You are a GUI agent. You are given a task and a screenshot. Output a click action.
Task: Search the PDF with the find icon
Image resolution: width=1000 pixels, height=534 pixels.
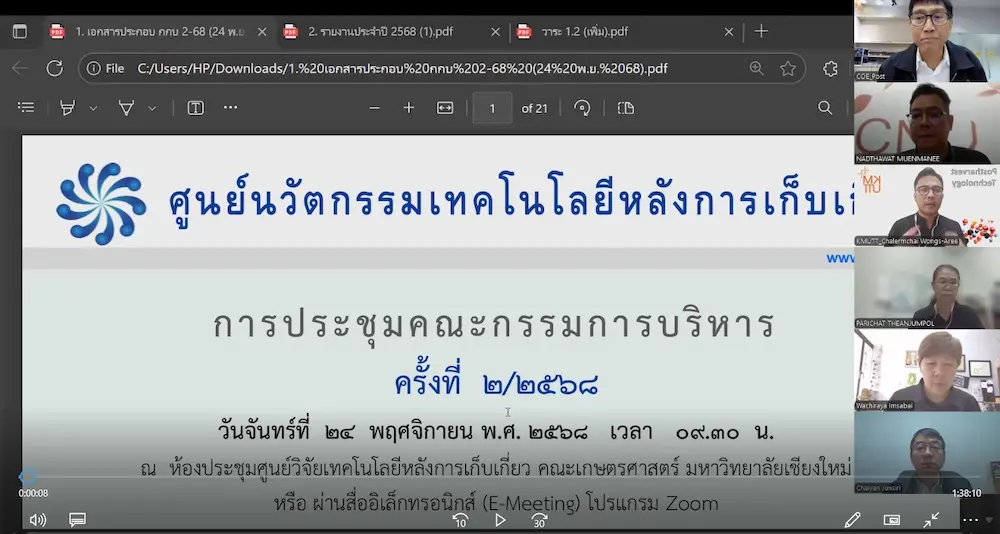(x=825, y=108)
